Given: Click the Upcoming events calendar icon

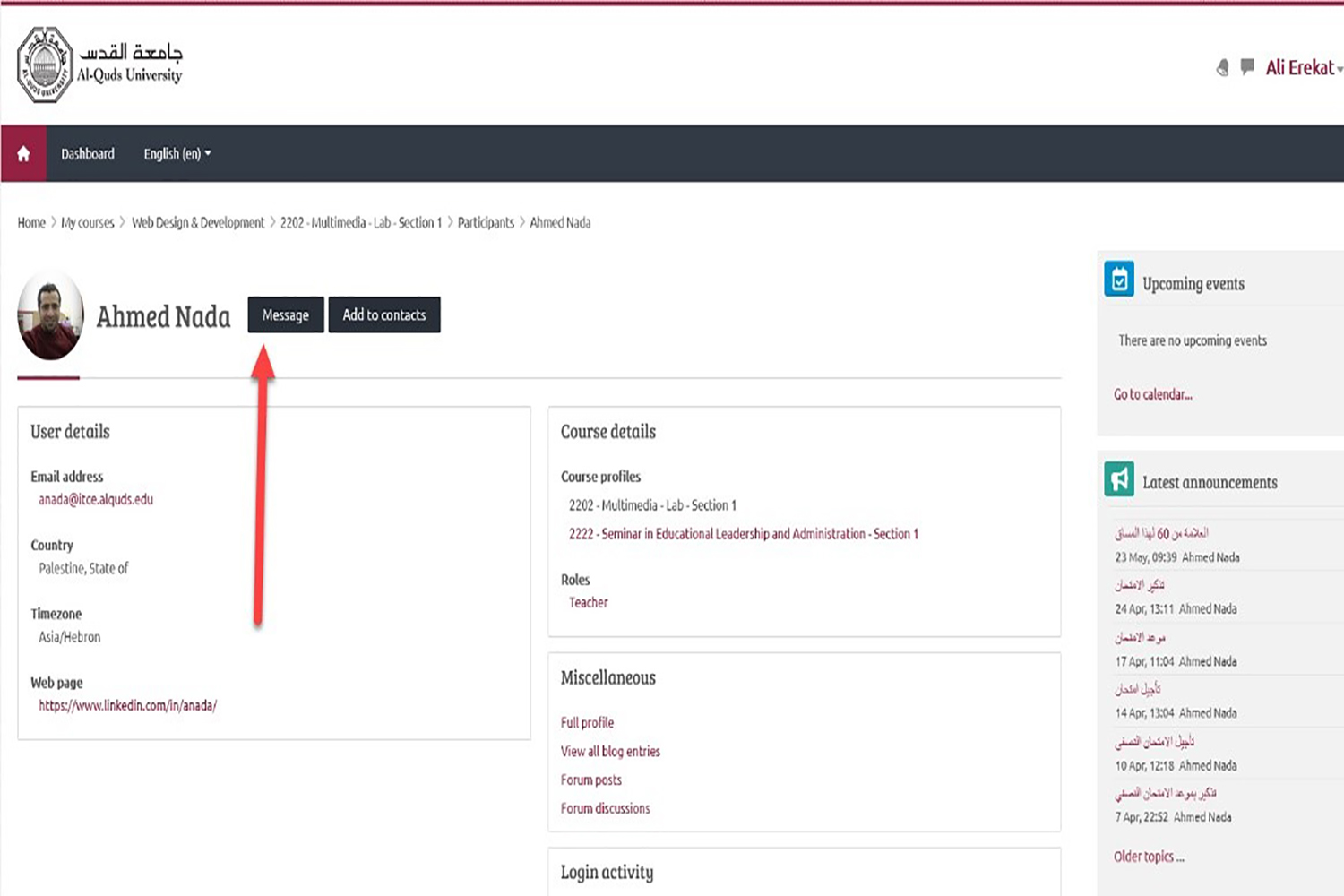Looking at the screenshot, I should pos(1119,280).
